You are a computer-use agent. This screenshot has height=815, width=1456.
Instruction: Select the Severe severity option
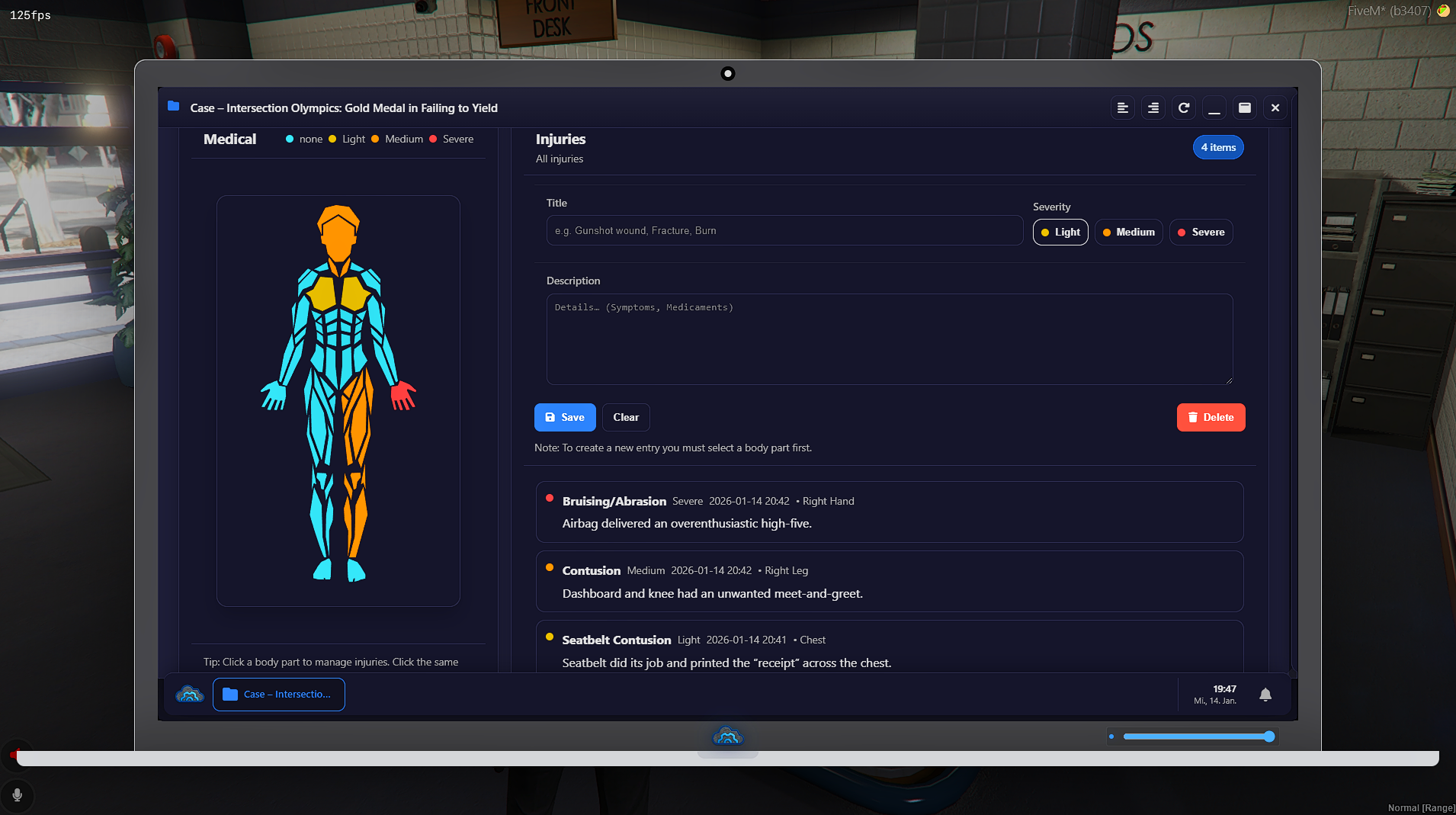pyautogui.click(x=1200, y=232)
